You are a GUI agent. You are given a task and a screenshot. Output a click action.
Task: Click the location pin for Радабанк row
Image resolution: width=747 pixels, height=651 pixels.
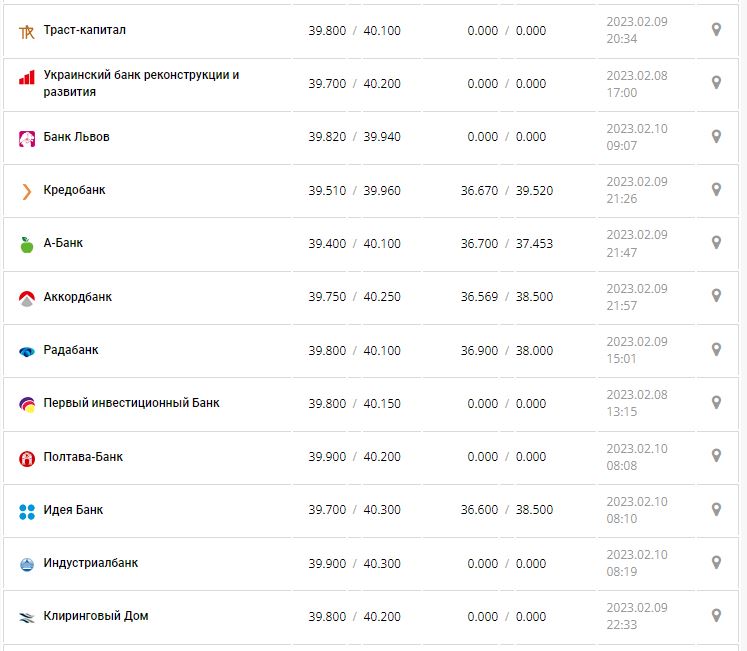716,350
